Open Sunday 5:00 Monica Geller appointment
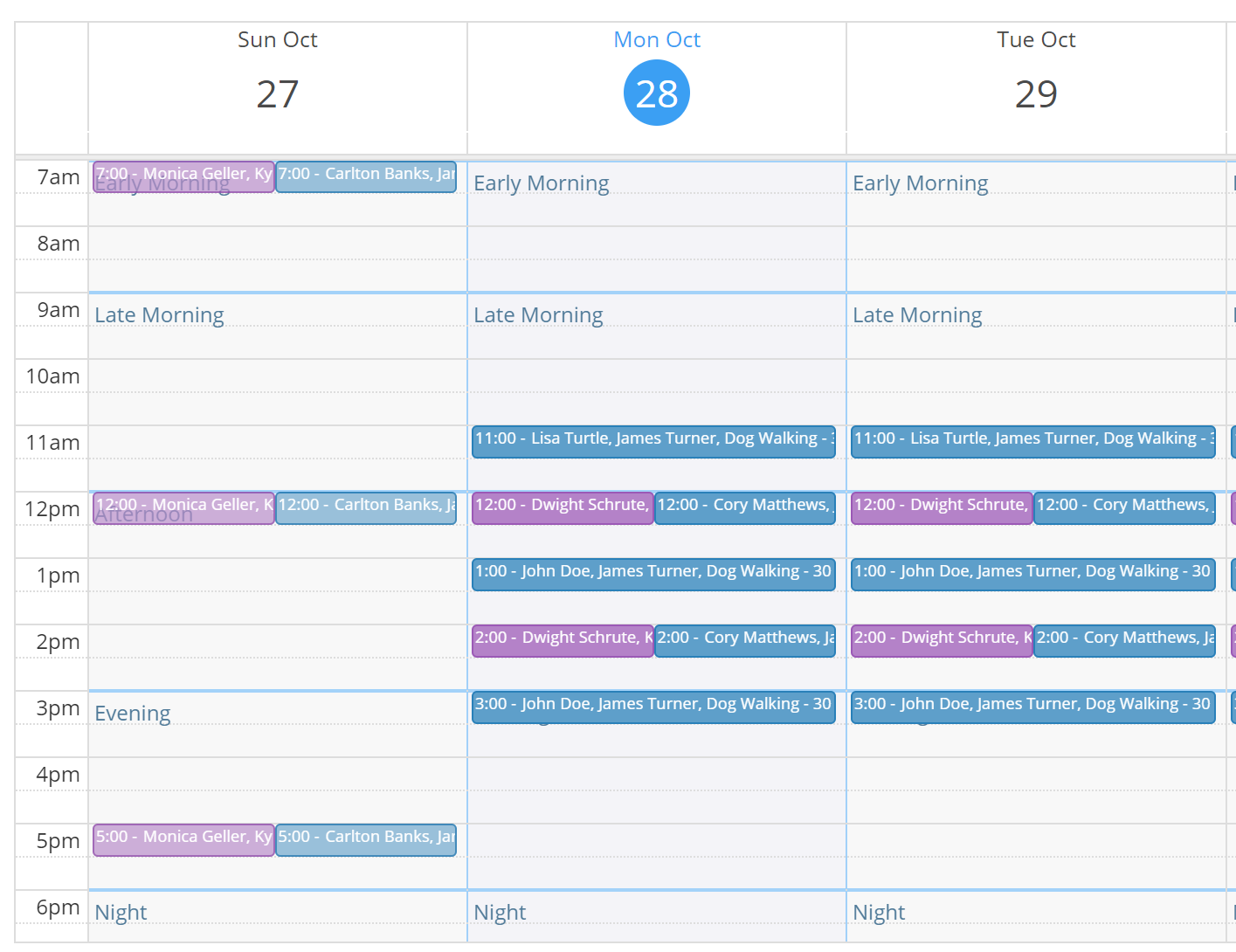 point(183,840)
